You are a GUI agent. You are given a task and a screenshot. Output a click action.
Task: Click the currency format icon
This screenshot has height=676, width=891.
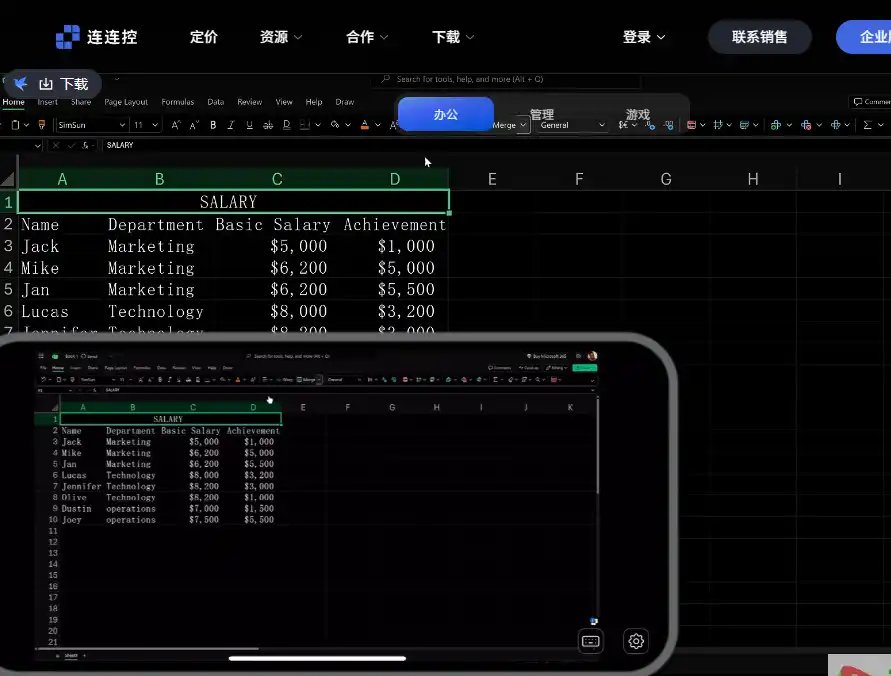623,125
